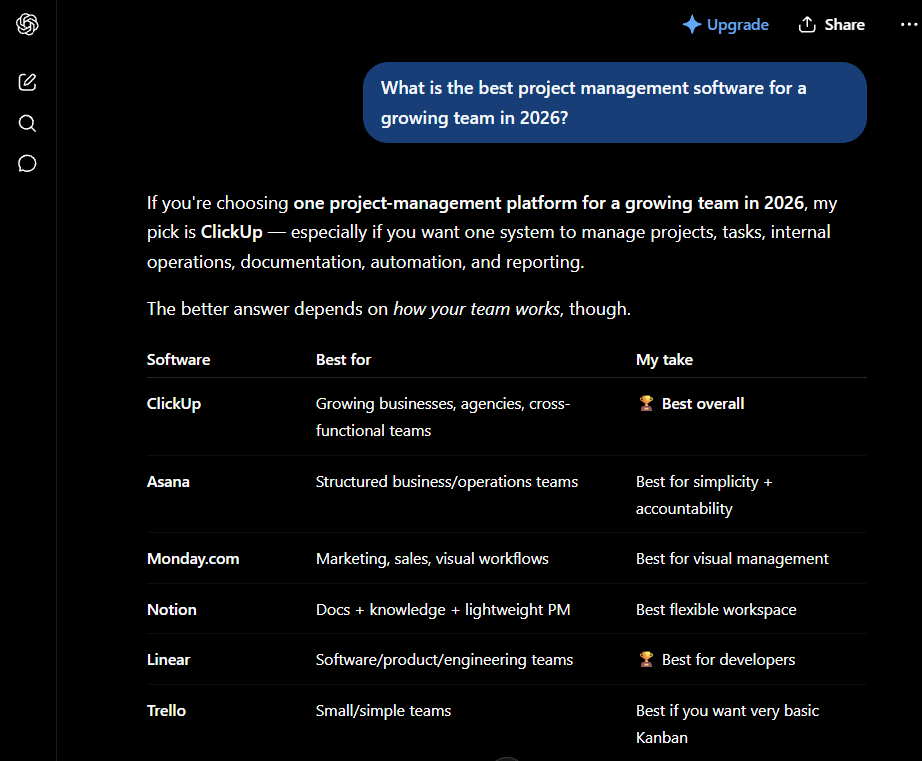Click 'Small/simple teams' cell

point(383,710)
